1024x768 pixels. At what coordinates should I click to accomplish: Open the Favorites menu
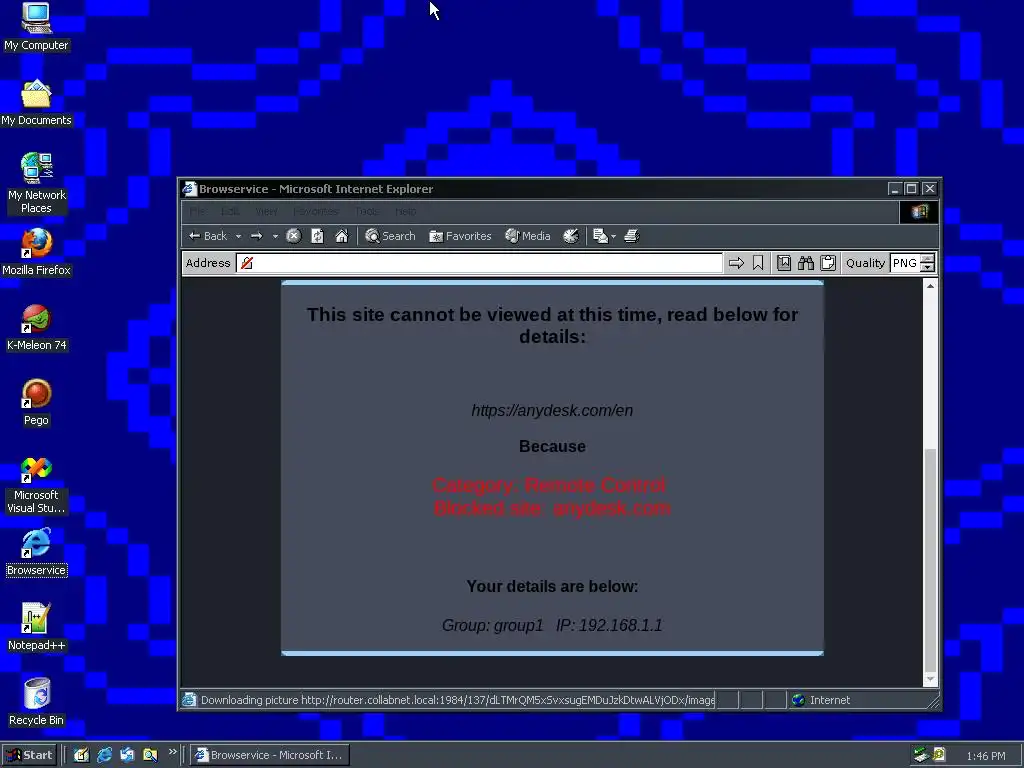(315, 212)
